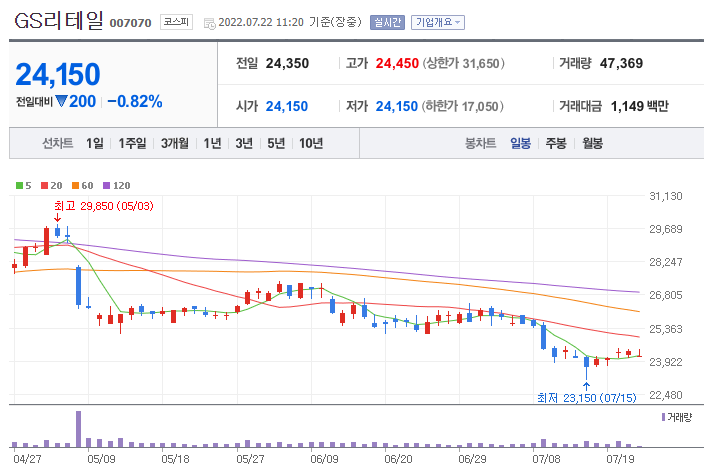The width and height of the screenshot is (704, 475).
Task: Click the 시가 24,150 value
Action: click(286, 106)
